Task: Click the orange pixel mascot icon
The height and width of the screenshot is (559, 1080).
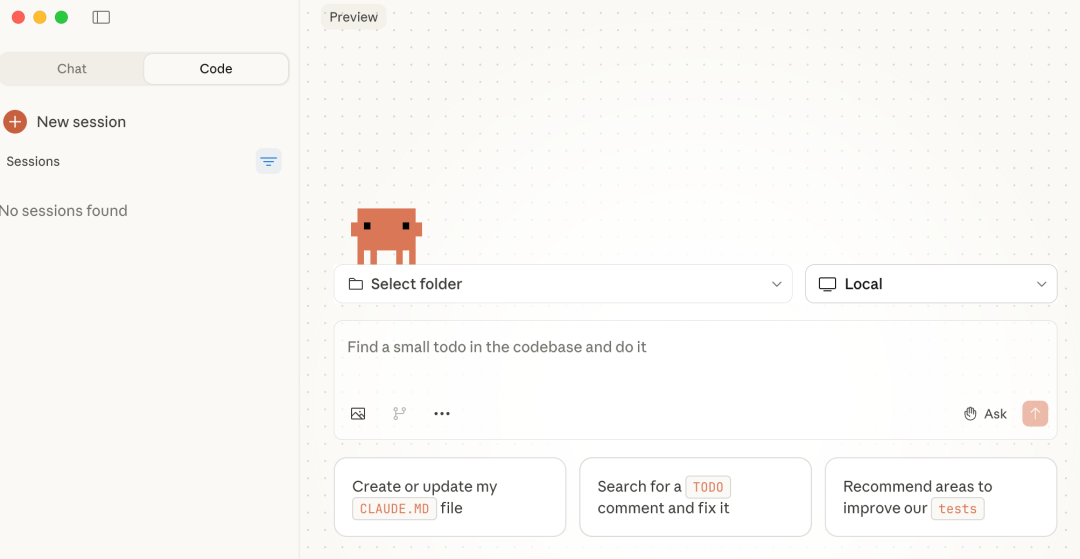Action: [x=386, y=235]
